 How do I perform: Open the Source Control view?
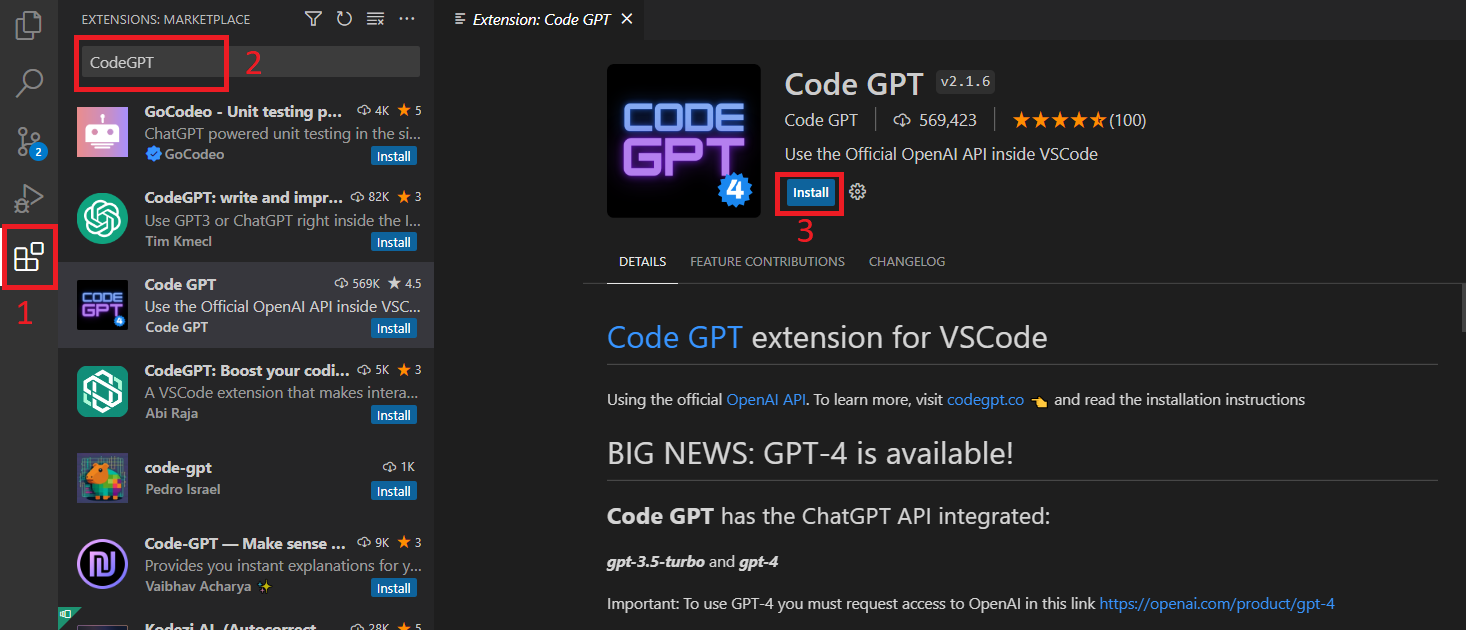point(30,142)
